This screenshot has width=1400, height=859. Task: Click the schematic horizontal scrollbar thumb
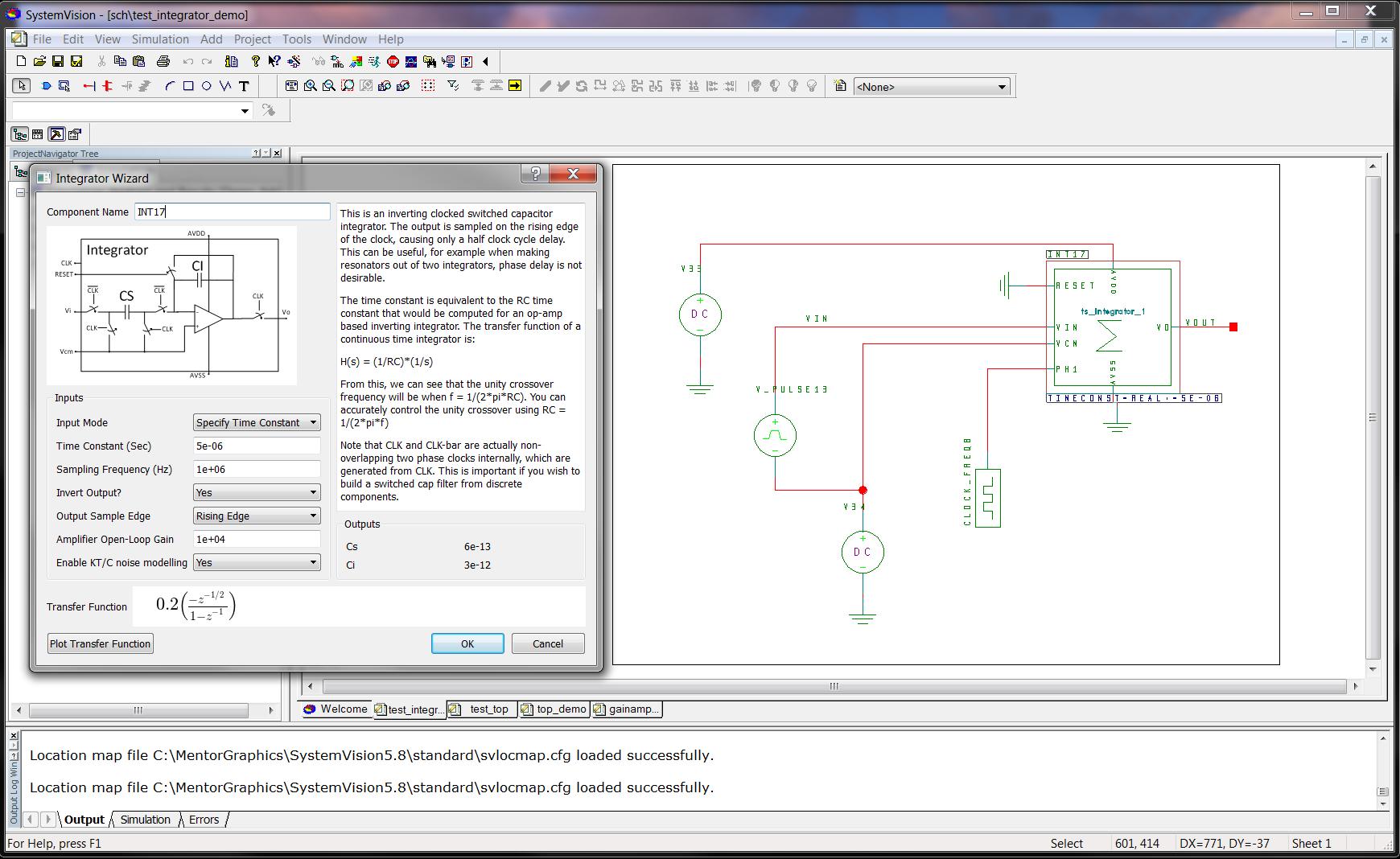coord(834,686)
